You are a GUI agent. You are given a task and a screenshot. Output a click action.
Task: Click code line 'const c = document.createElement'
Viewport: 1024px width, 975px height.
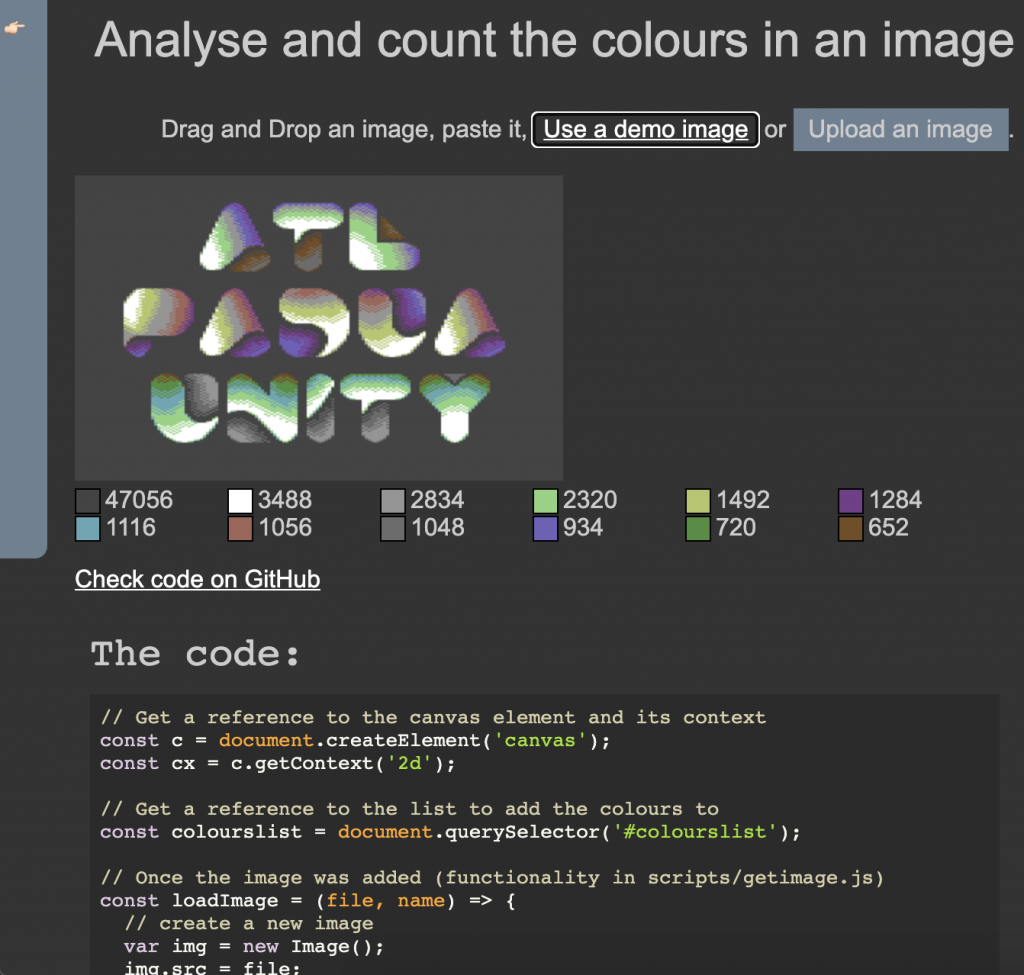point(355,741)
